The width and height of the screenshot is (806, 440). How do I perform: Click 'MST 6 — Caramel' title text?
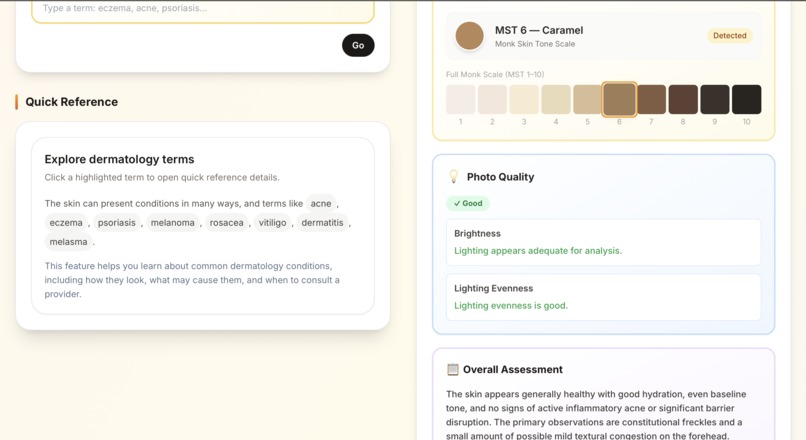539,30
